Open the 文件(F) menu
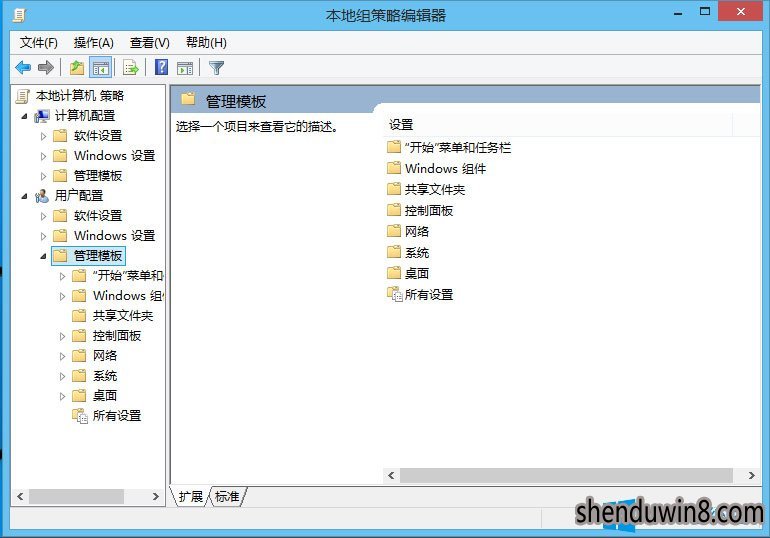This screenshot has height=538, width=770. click(x=38, y=43)
